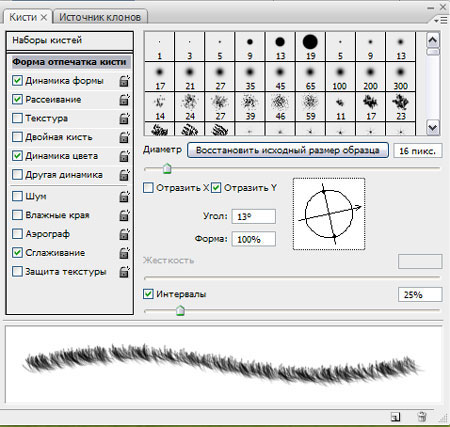The image size is (450, 427).
Task: Toggle the lock icon for Текстура
Action: (x=124, y=118)
